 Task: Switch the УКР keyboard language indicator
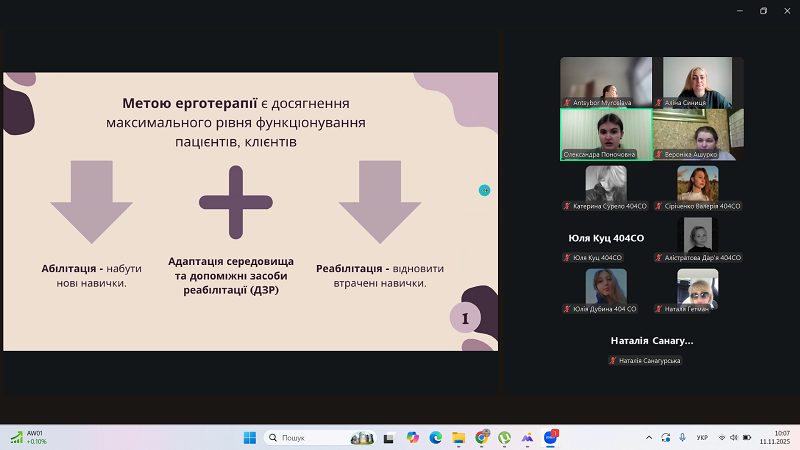pos(702,438)
